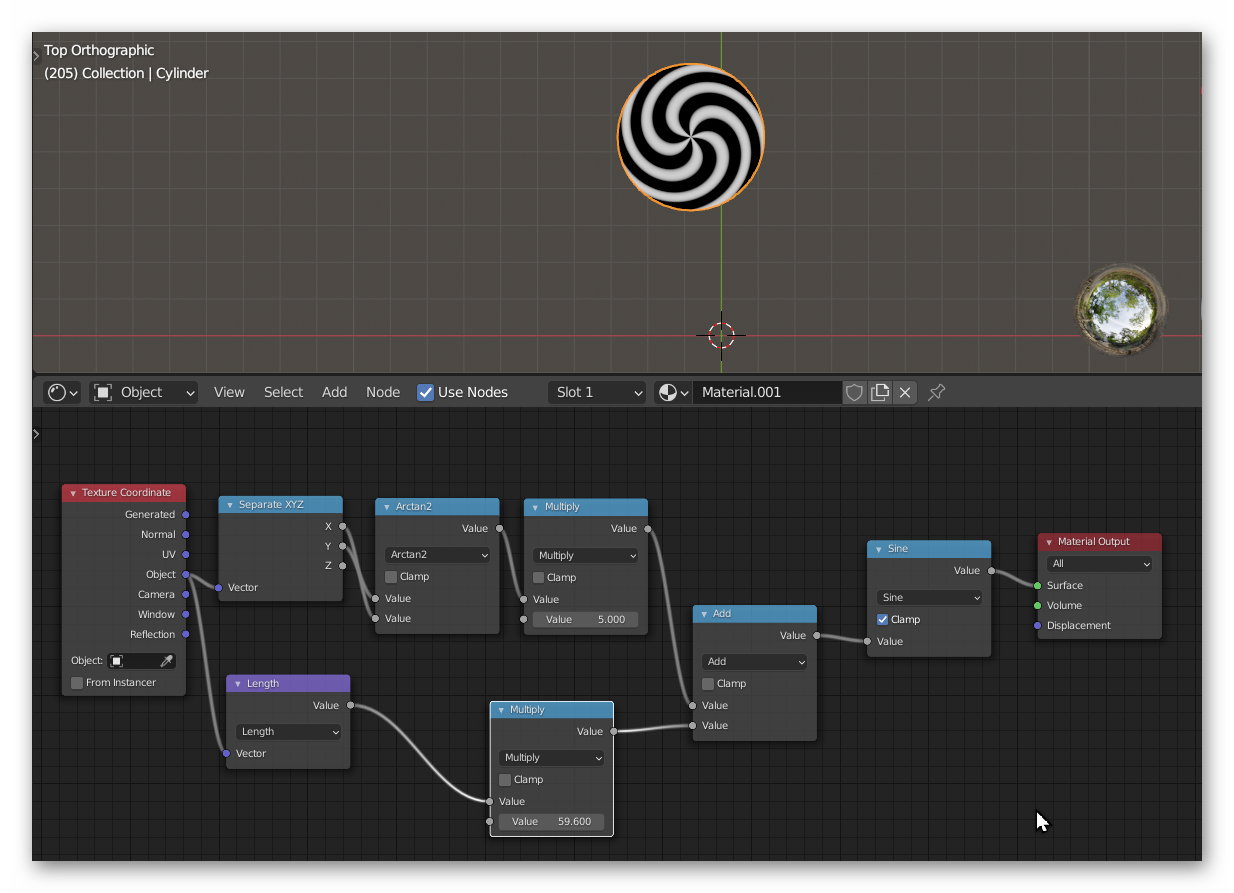Enable Clamp on the Add node
The width and height of the screenshot is (1234, 893).
pos(708,683)
